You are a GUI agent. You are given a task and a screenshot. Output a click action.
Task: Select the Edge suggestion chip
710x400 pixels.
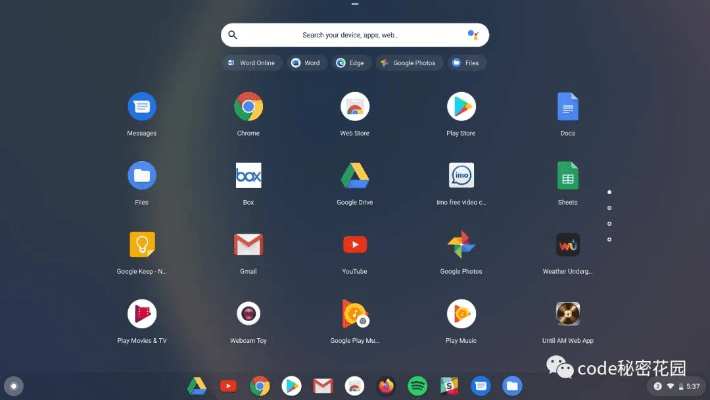pyautogui.click(x=351, y=63)
